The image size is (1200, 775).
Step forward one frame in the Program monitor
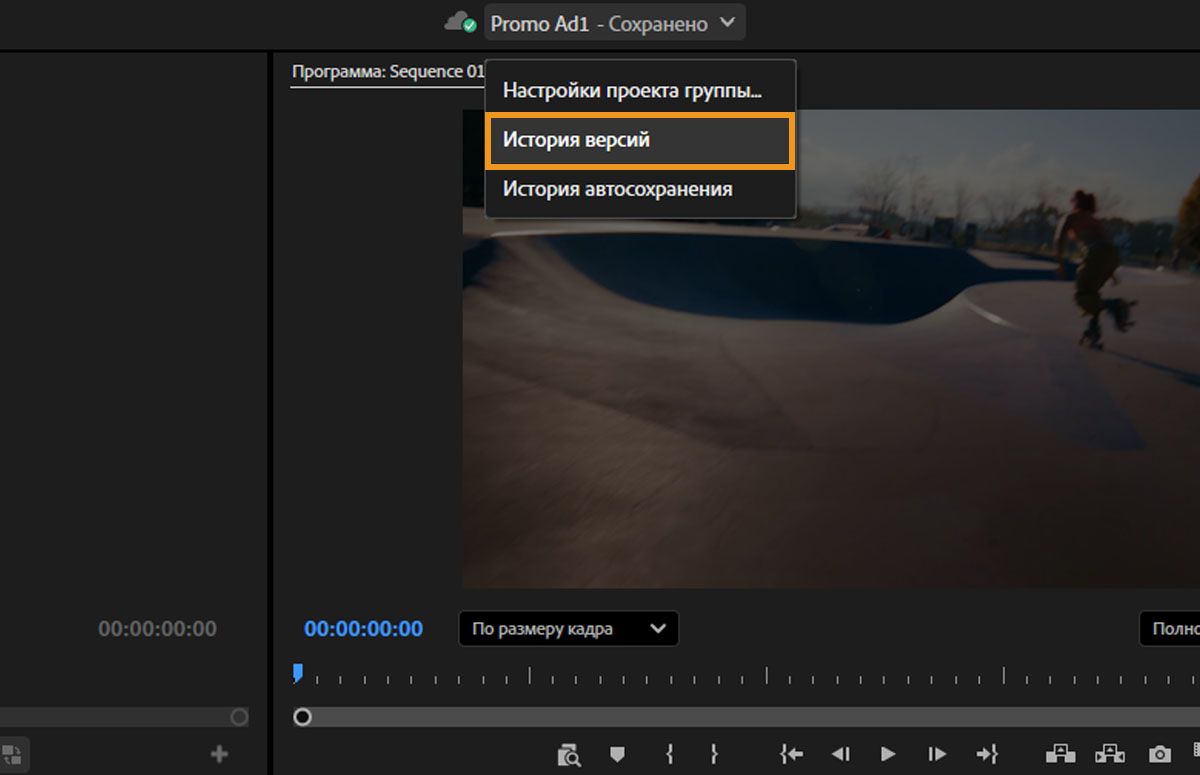tap(936, 754)
